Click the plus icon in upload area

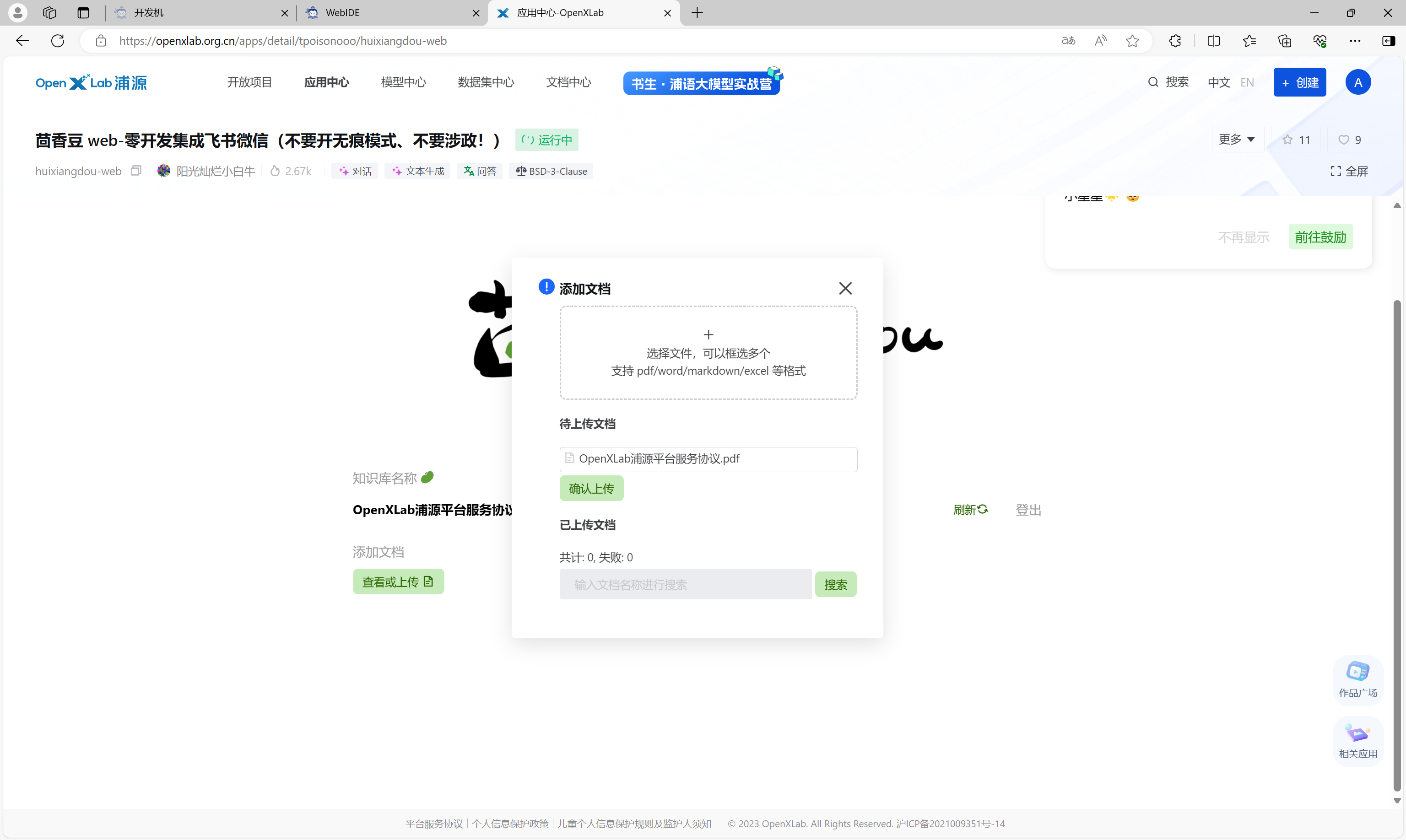[708, 334]
